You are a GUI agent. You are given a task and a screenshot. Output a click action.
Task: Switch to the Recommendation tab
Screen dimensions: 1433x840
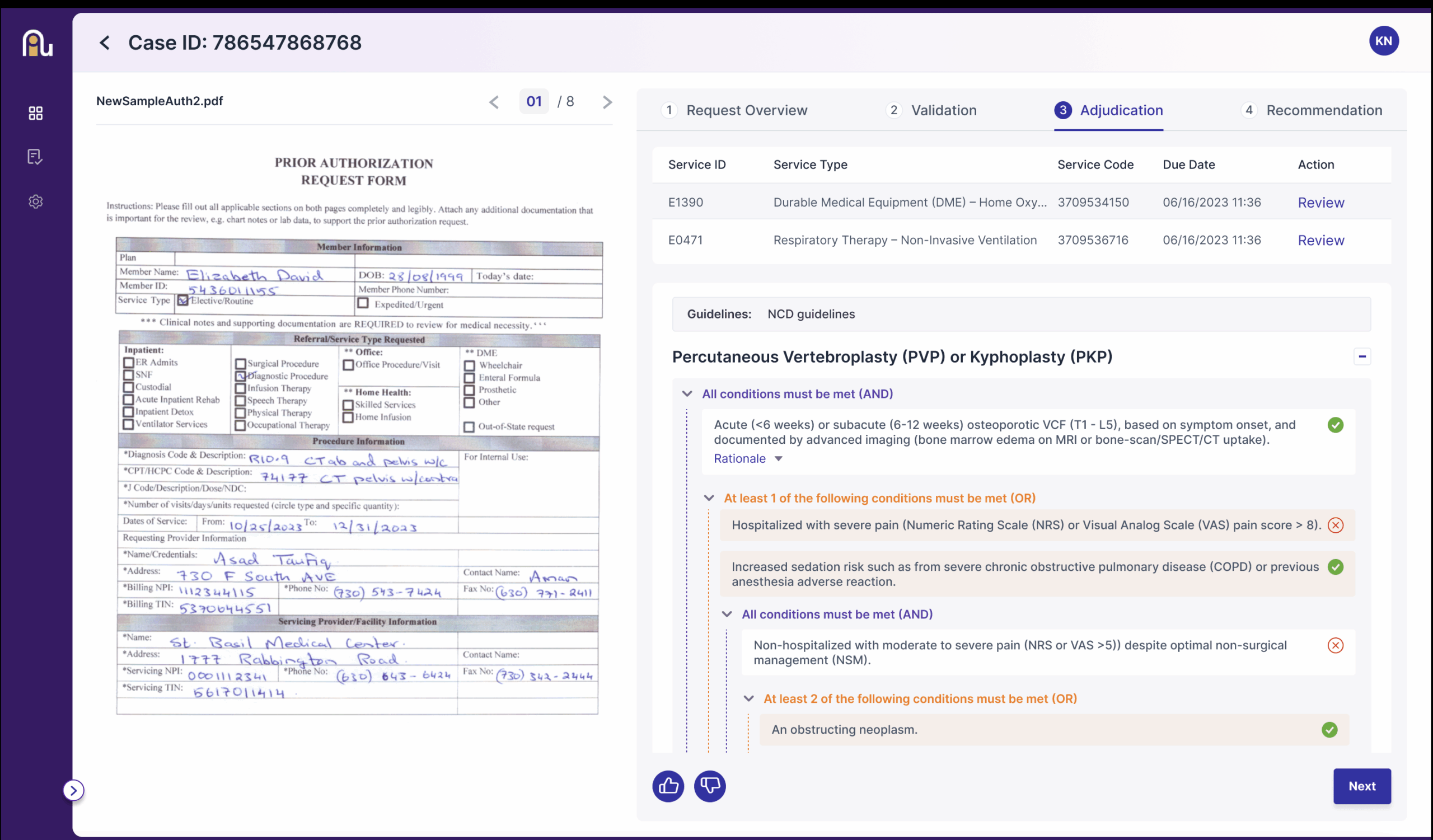coord(1323,110)
